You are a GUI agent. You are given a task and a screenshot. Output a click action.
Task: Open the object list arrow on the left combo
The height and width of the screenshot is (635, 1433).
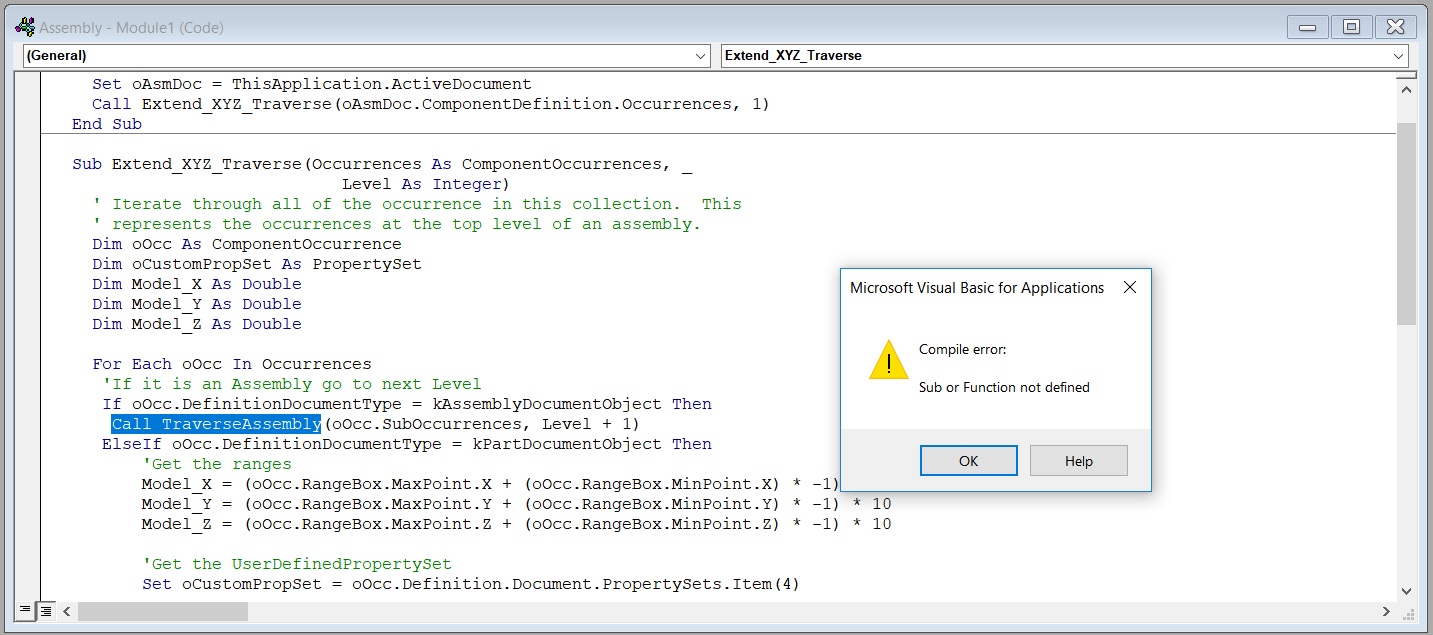(x=701, y=56)
